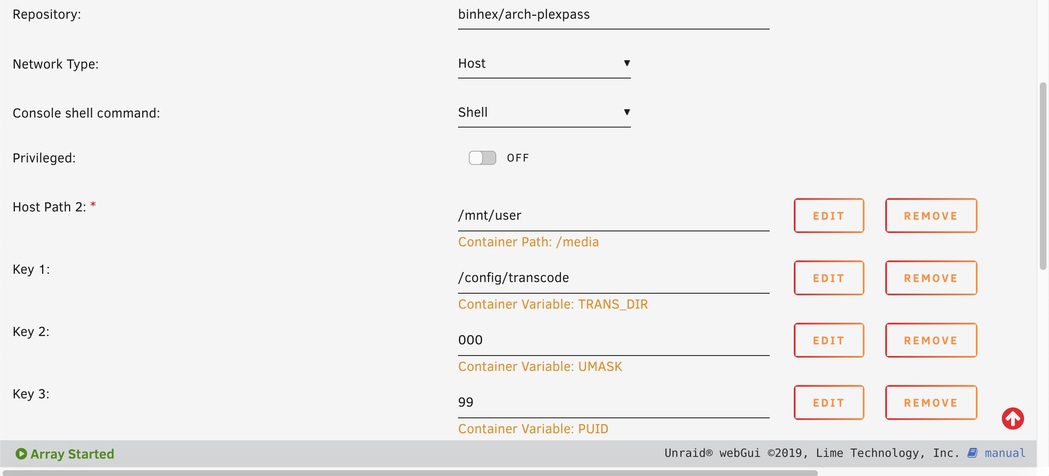Remove the Key 2 UMASK variable
Image resolution: width=1049 pixels, height=476 pixels.
pos(930,340)
